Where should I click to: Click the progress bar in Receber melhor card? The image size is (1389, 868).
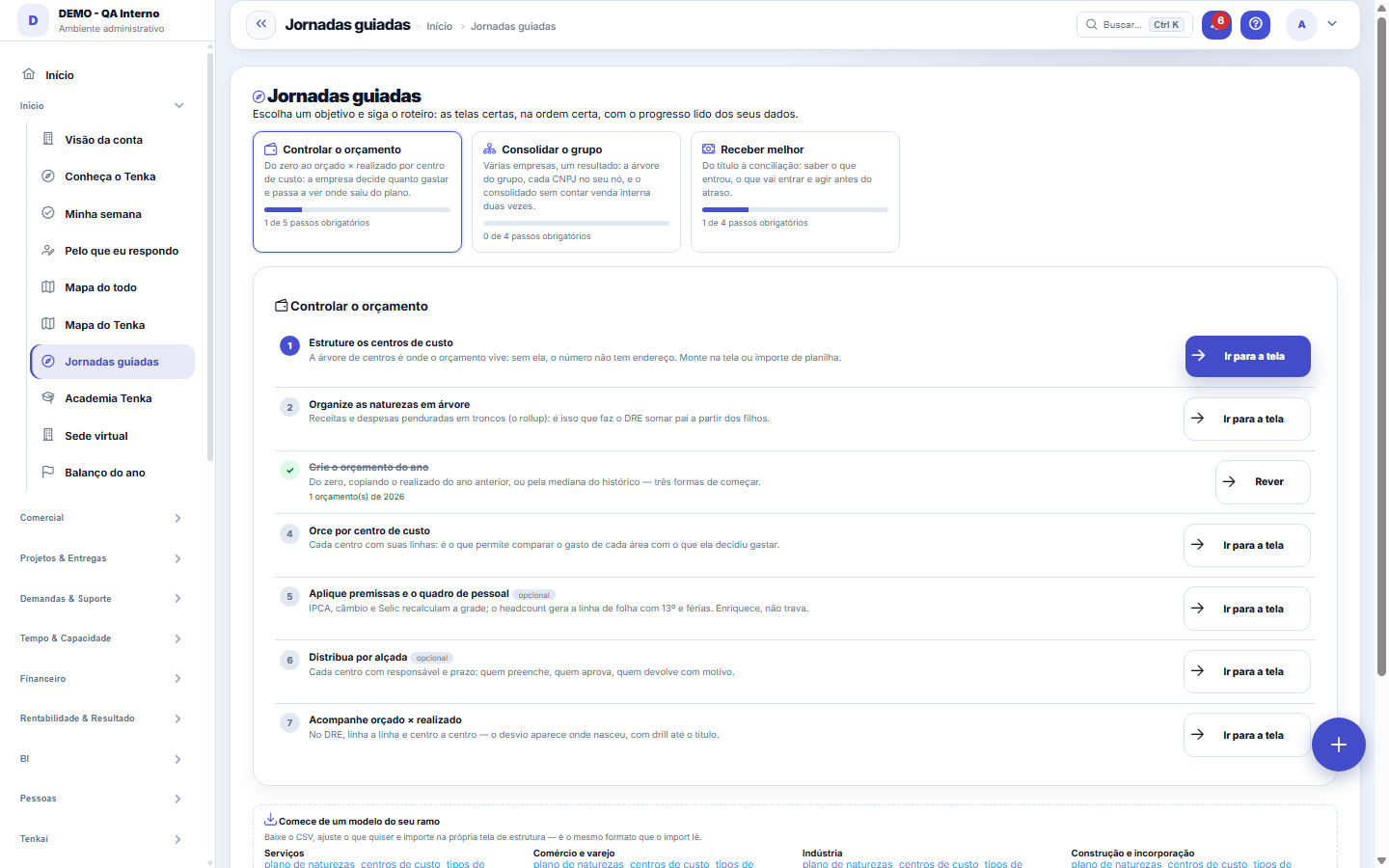point(795,209)
